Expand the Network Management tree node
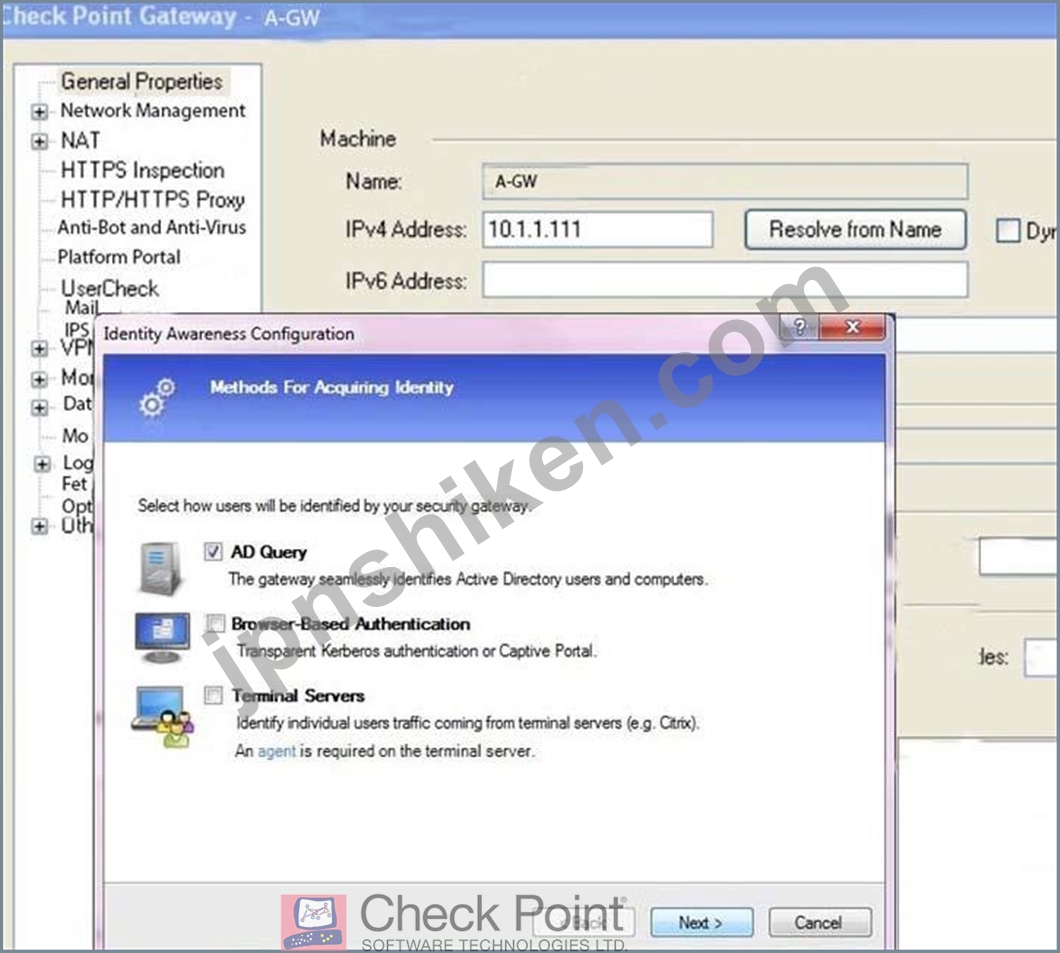 (x=39, y=112)
